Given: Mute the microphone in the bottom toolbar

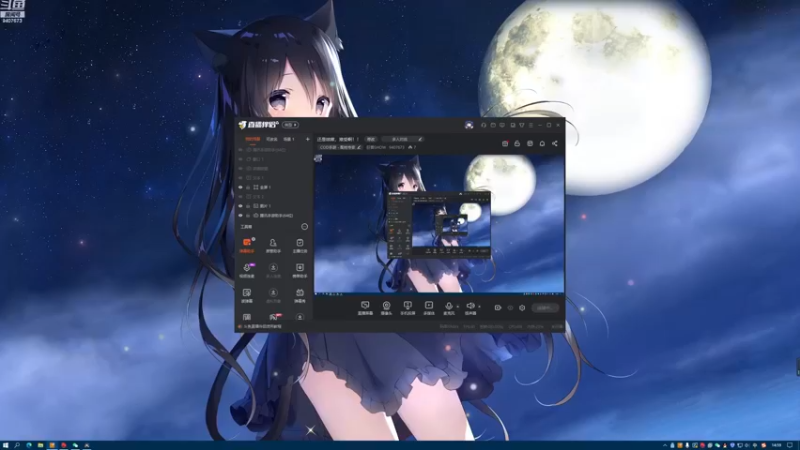Looking at the screenshot, I should point(448,308).
